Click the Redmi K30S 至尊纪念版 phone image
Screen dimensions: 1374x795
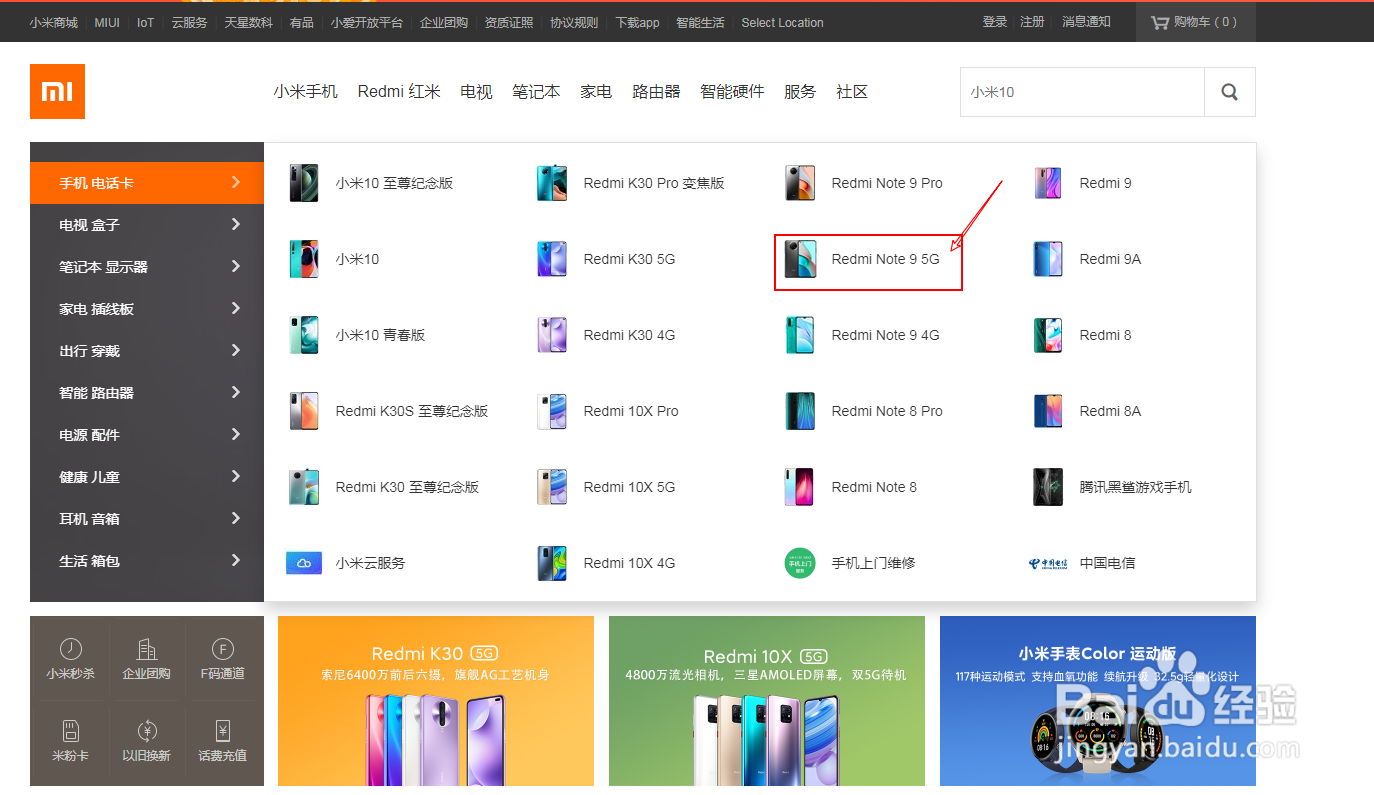304,411
